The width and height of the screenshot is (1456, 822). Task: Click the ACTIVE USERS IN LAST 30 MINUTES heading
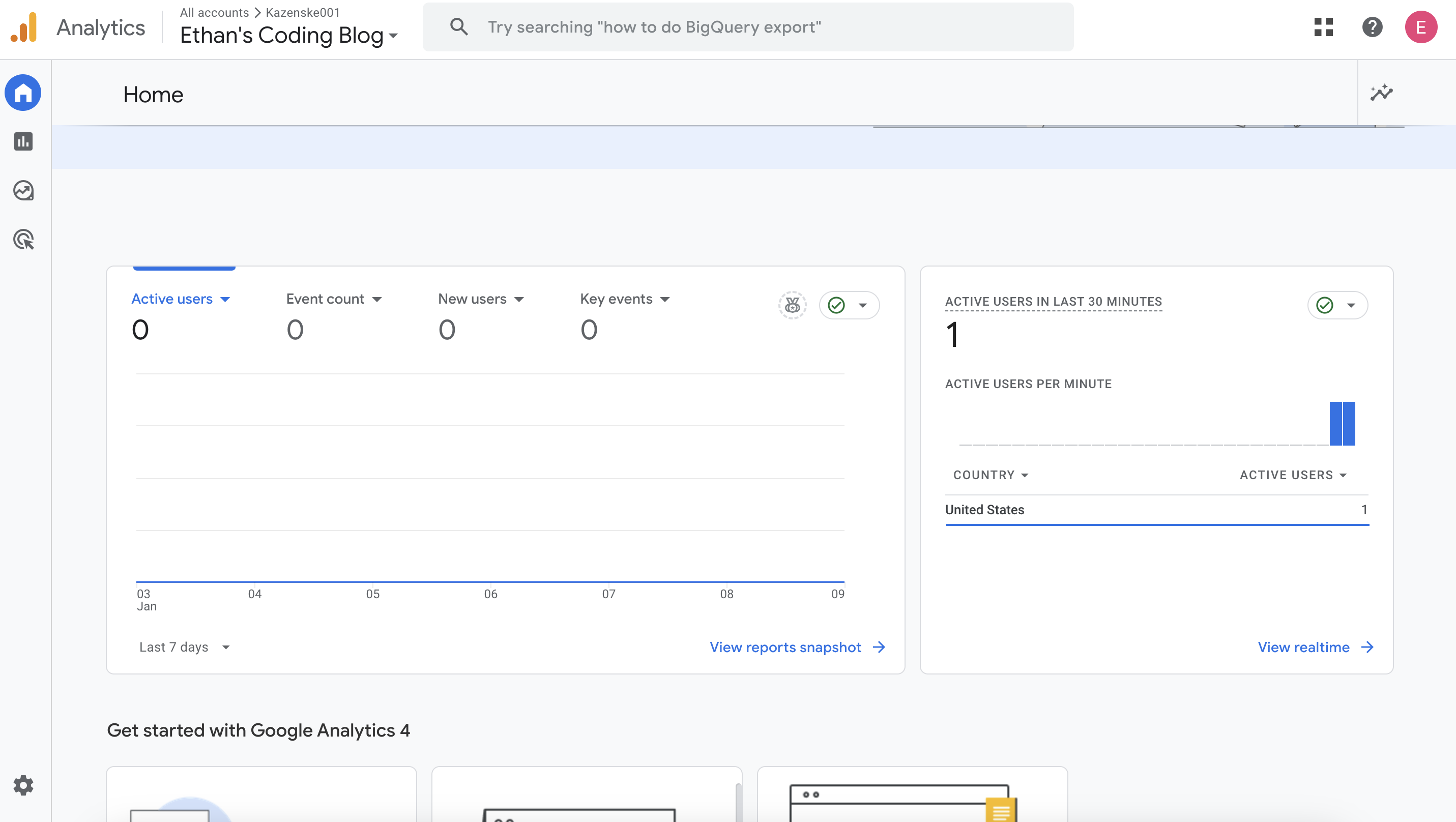coord(1054,302)
